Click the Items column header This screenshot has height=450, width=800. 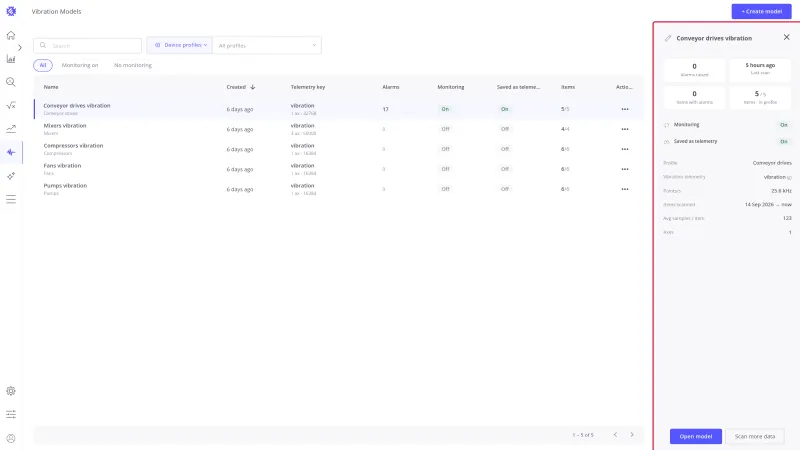(568, 87)
